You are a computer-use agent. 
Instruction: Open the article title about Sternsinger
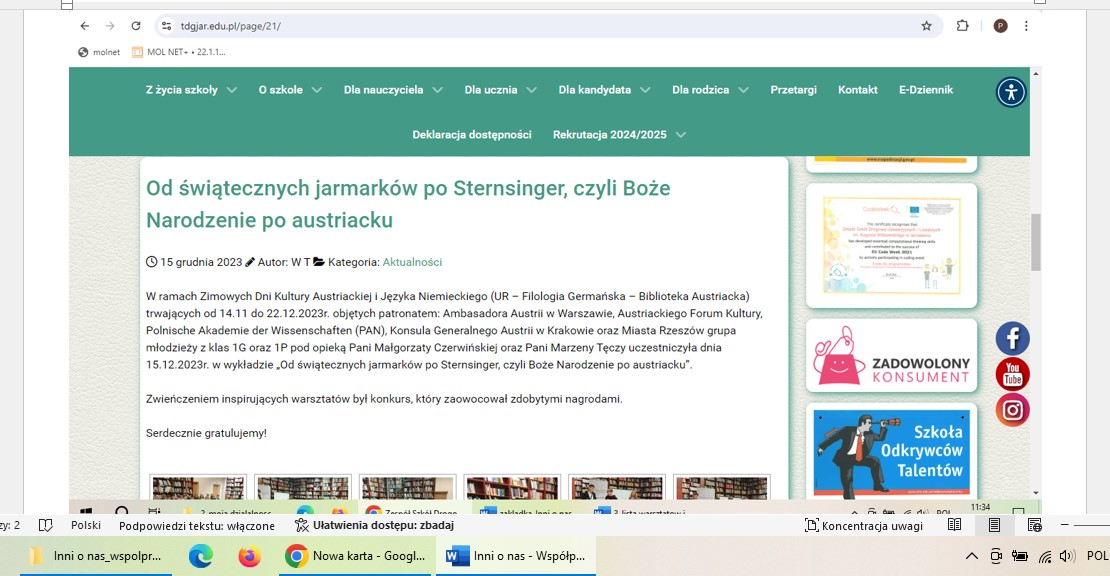[408, 203]
